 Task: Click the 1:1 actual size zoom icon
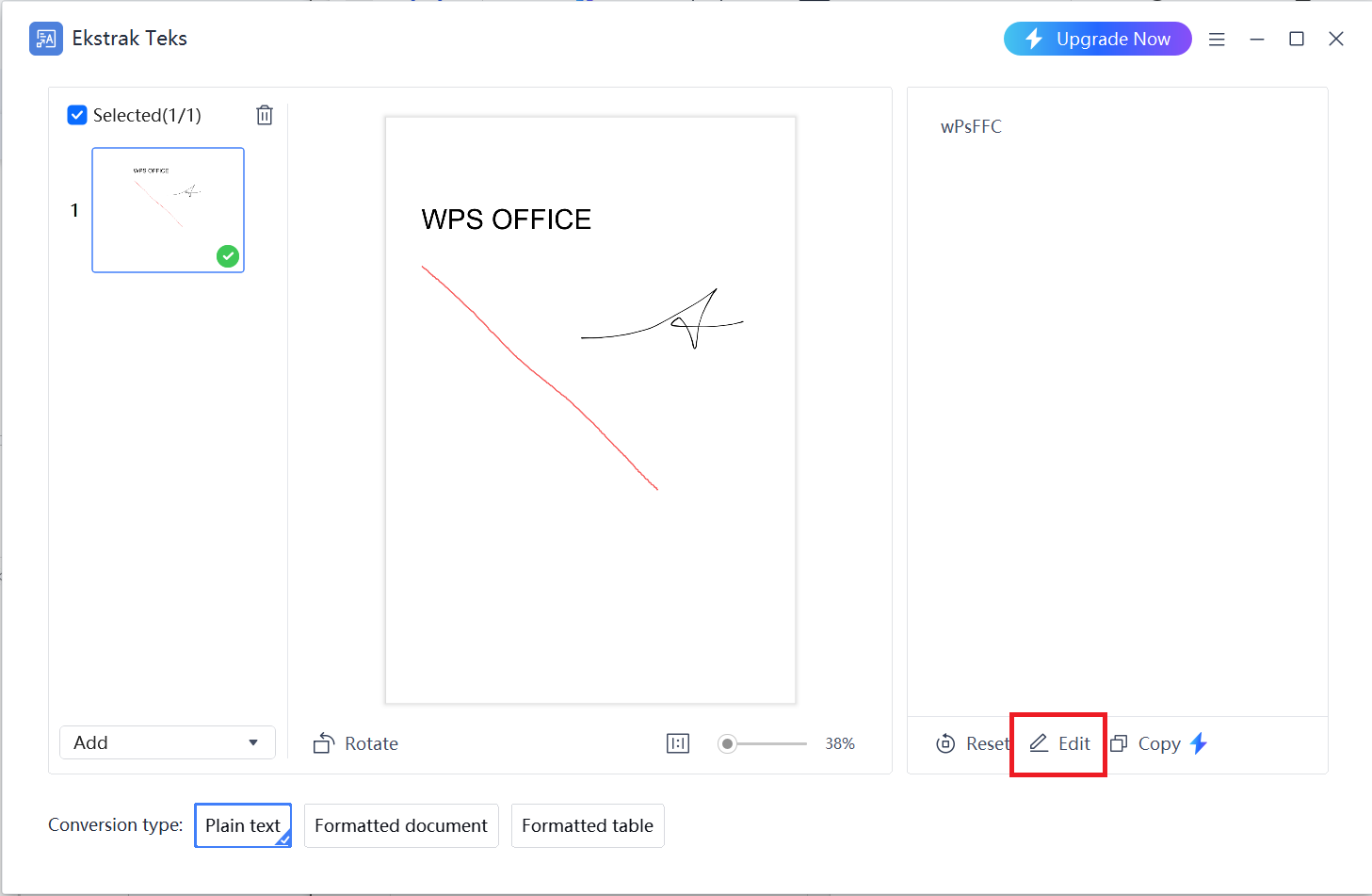pos(677,743)
